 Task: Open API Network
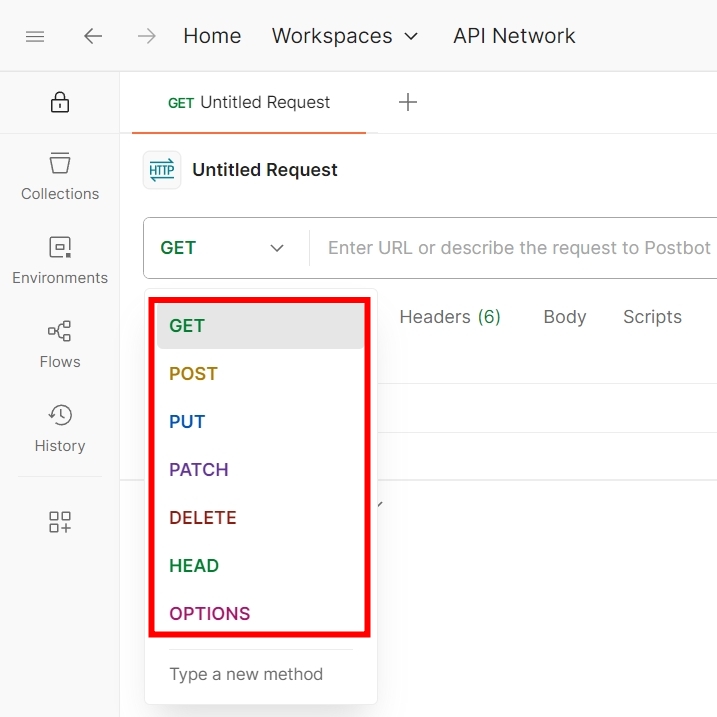[514, 36]
